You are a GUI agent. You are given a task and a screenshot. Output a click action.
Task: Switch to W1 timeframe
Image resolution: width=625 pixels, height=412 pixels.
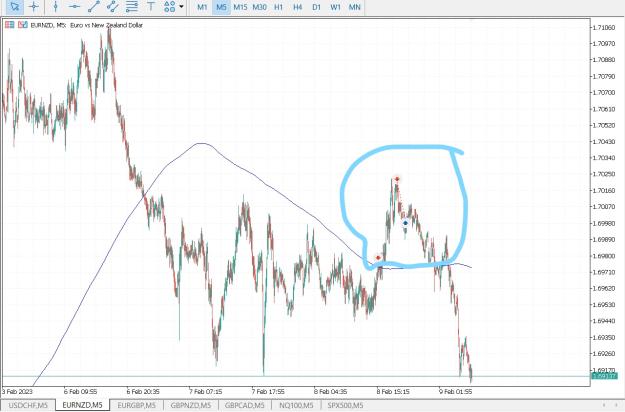336,7
